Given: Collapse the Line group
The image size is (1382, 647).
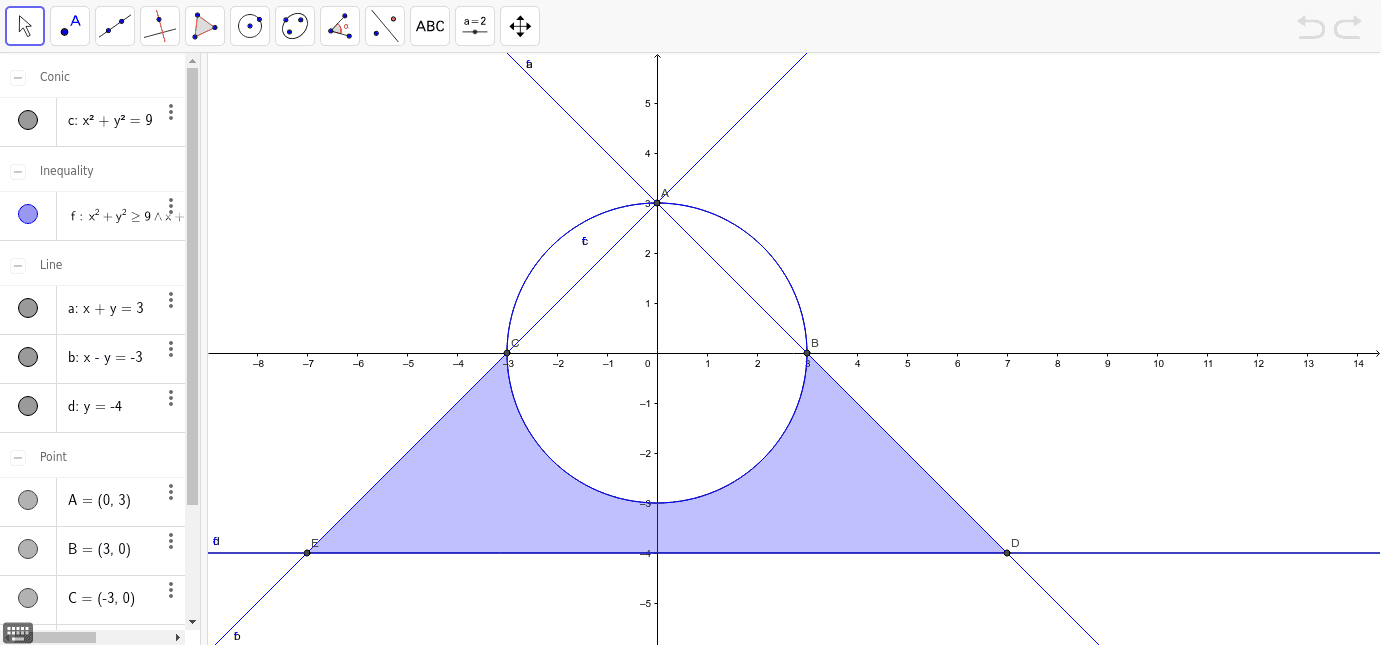Looking at the screenshot, I should pyautogui.click(x=18, y=265).
